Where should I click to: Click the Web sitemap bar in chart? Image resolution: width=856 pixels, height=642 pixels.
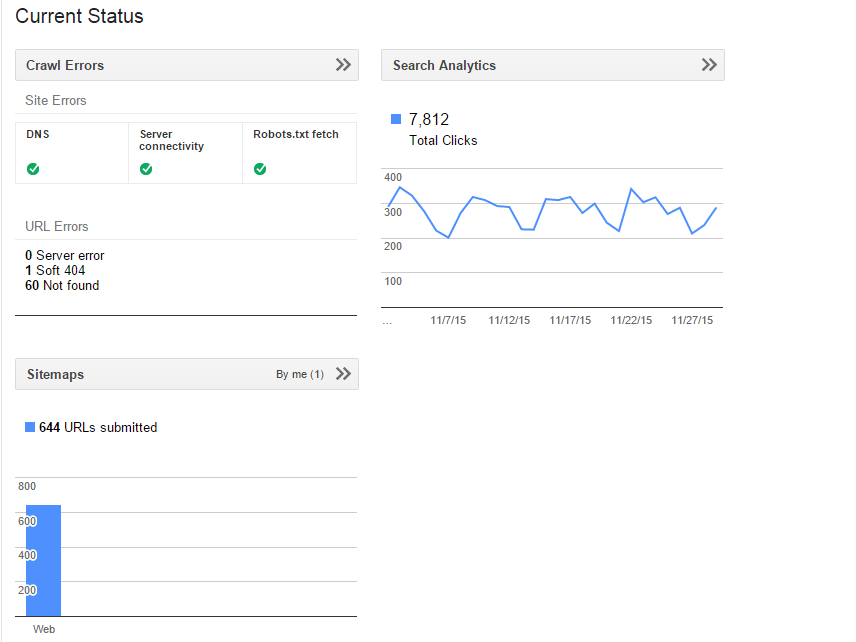click(x=44, y=560)
